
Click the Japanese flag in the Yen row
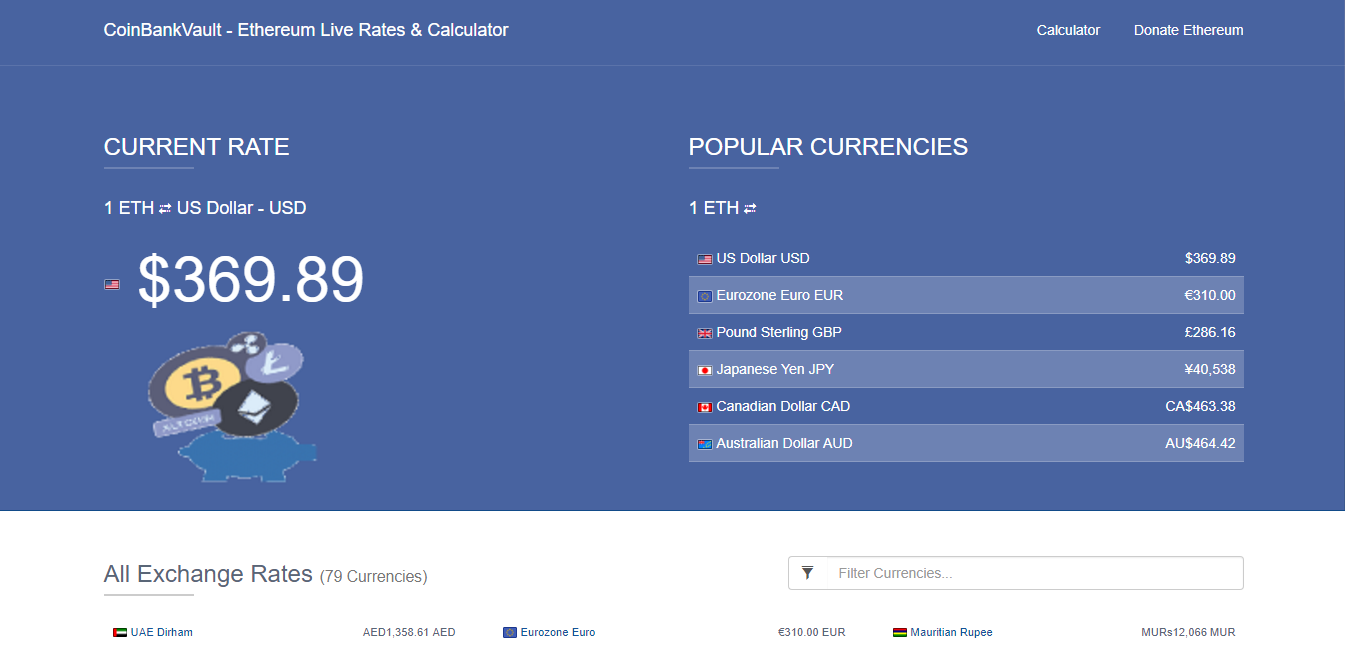(705, 369)
